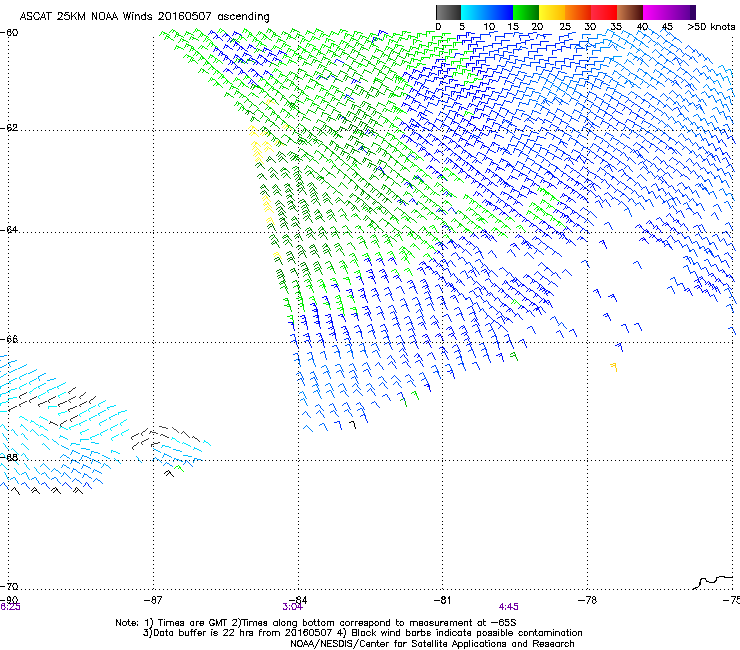The width and height of the screenshot is (740, 650).
Task: Click the note line starting 'Note: 1) Times are GMT'
Action: pos(316,623)
